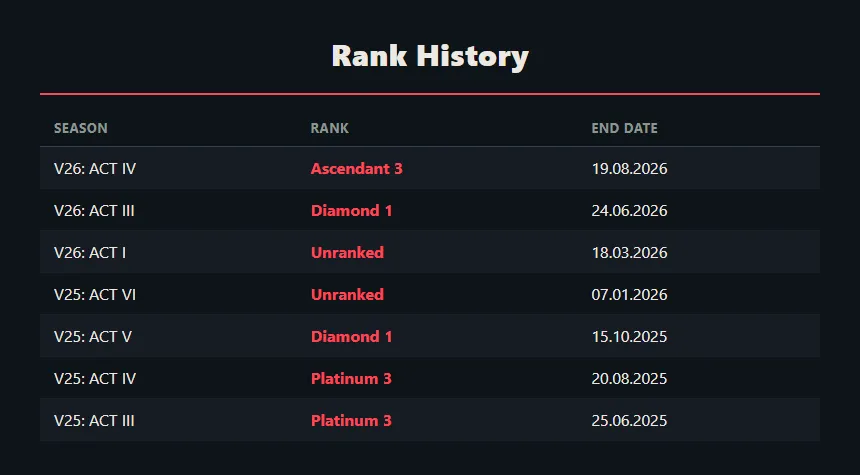Click the 24.06.2026 end date
The image size is (860, 475).
[629, 211]
